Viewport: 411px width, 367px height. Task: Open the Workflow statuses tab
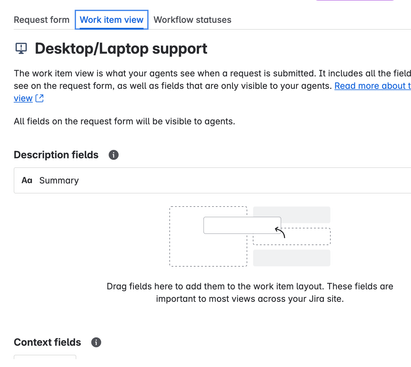point(192,20)
